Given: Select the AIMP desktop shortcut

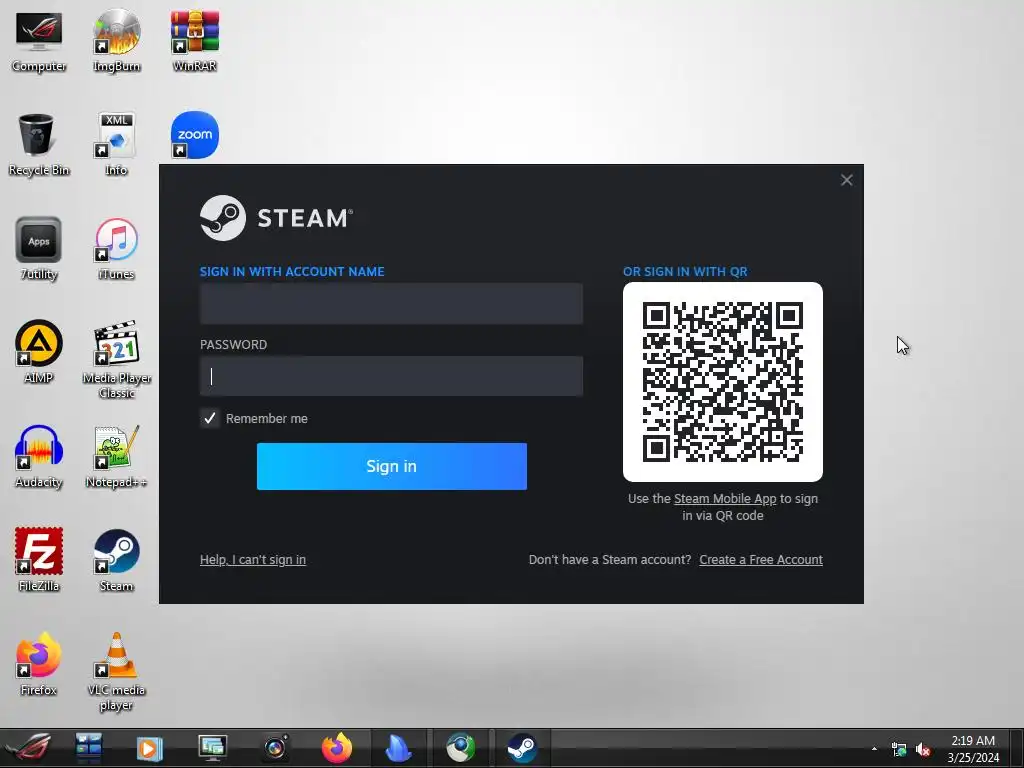Looking at the screenshot, I should [x=39, y=351].
